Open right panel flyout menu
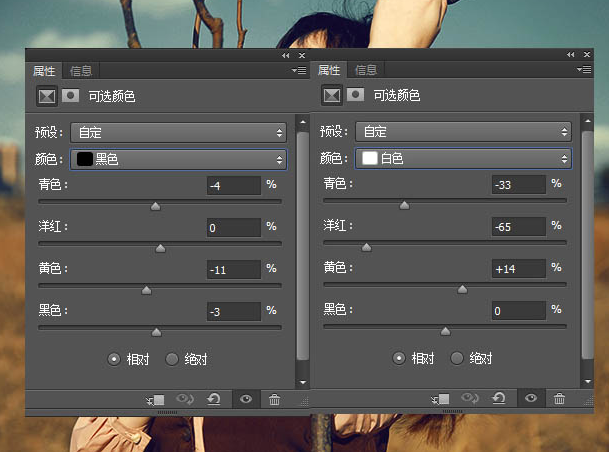The image size is (609, 452). (x=584, y=70)
